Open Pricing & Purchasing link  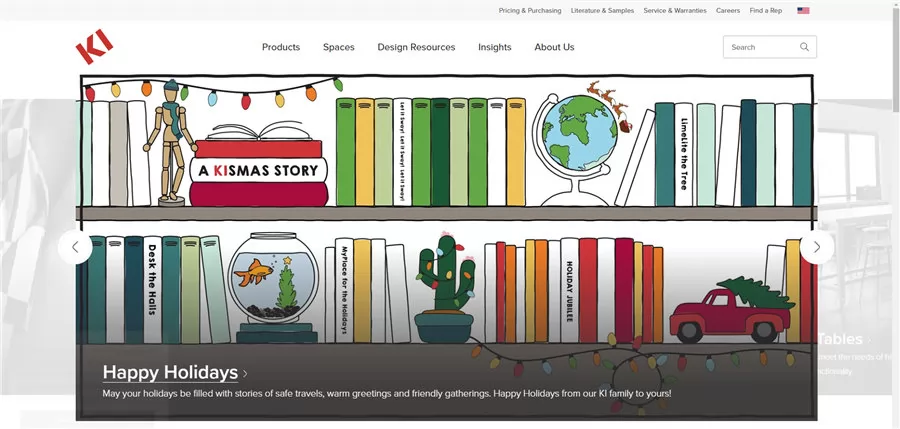[x=530, y=10]
